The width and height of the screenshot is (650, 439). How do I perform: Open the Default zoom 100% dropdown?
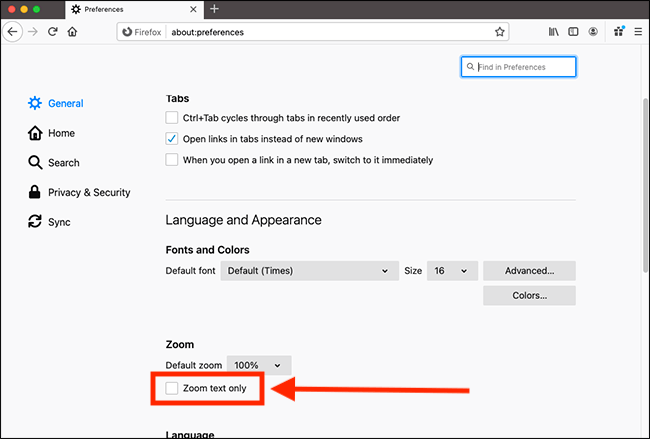tap(259, 365)
